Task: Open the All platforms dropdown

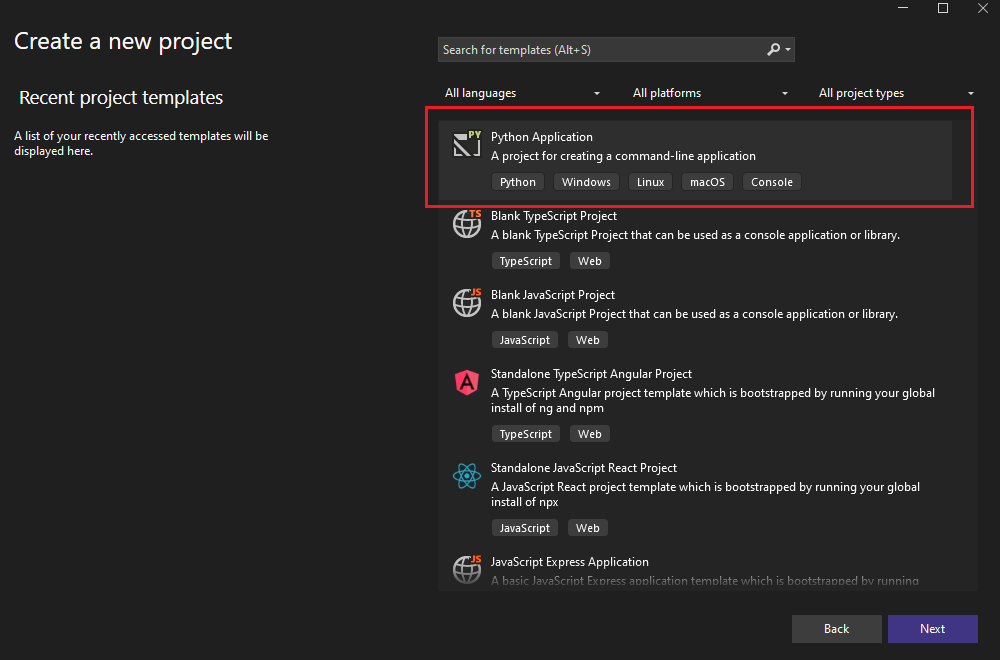Action: (x=710, y=93)
